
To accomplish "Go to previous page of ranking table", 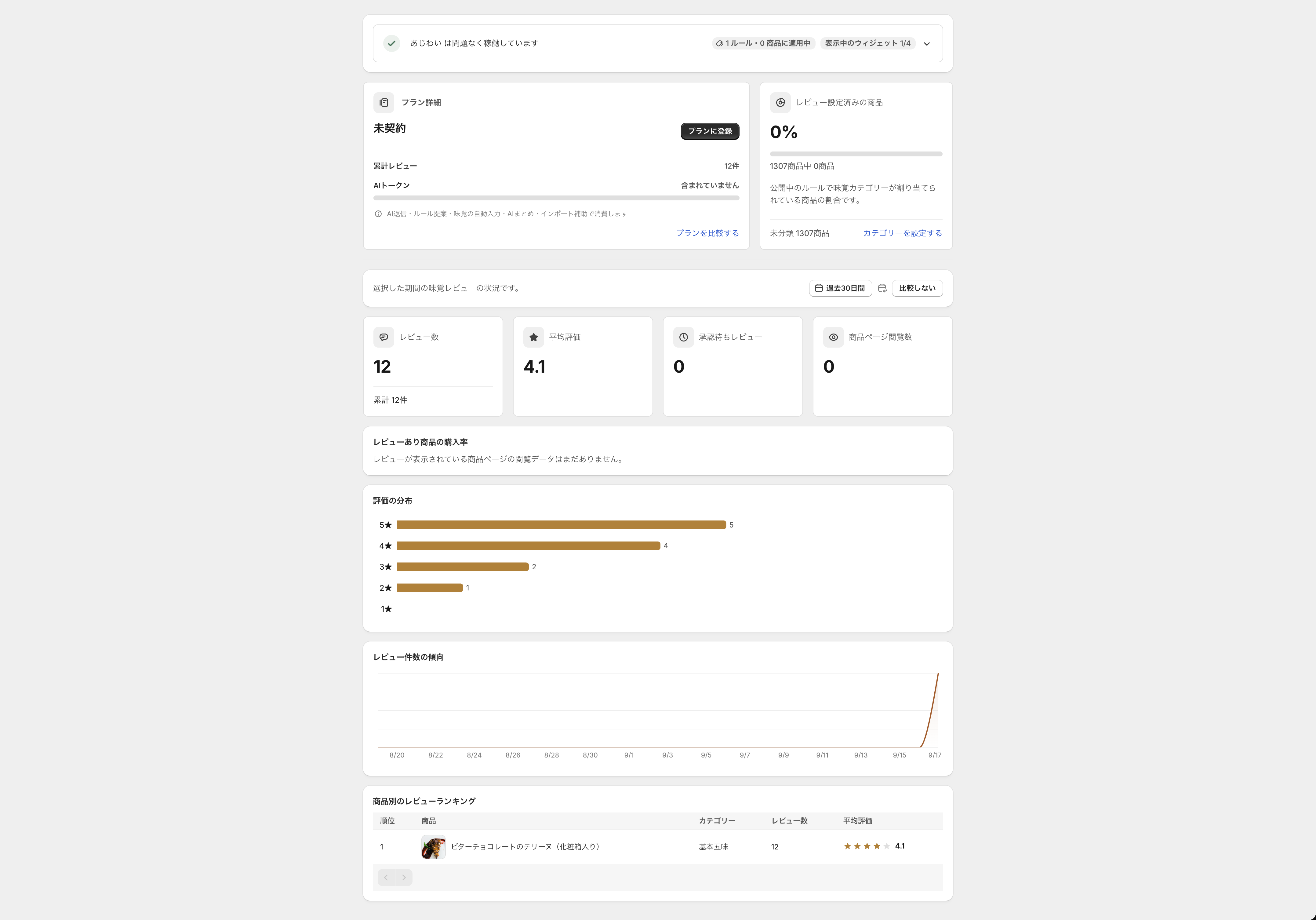I will pyautogui.click(x=386, y=878).
